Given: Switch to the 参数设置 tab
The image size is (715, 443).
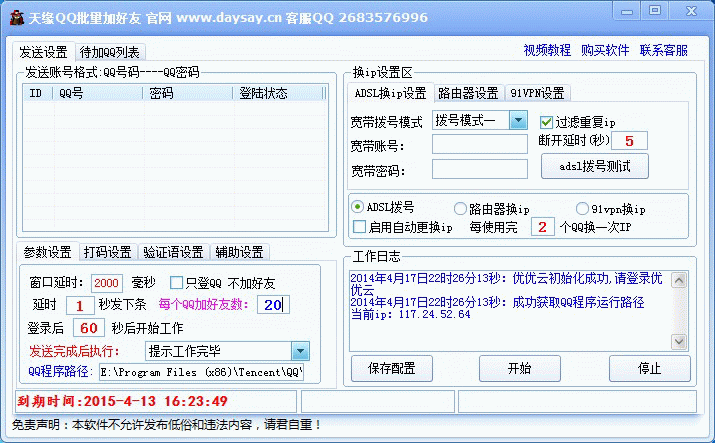Looking at the screenshot, I should coord(47,252).
